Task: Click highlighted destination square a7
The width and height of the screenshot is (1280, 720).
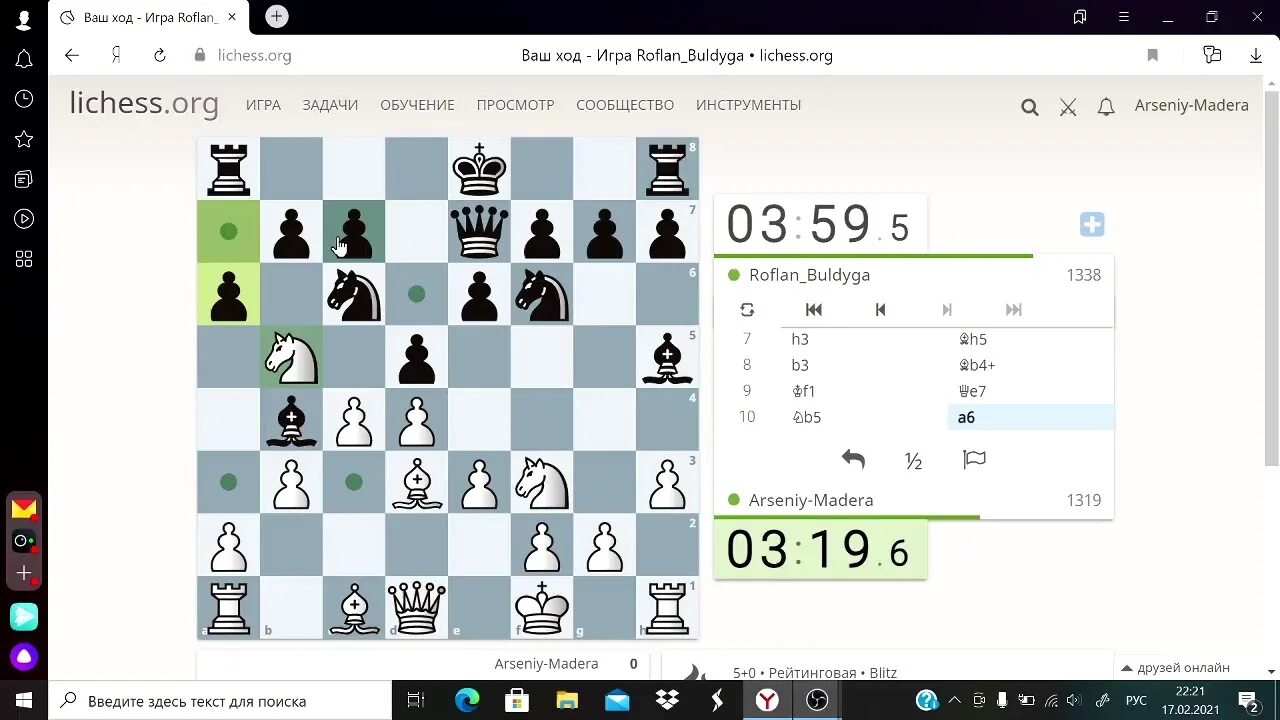Action: (x=228, y=231)
